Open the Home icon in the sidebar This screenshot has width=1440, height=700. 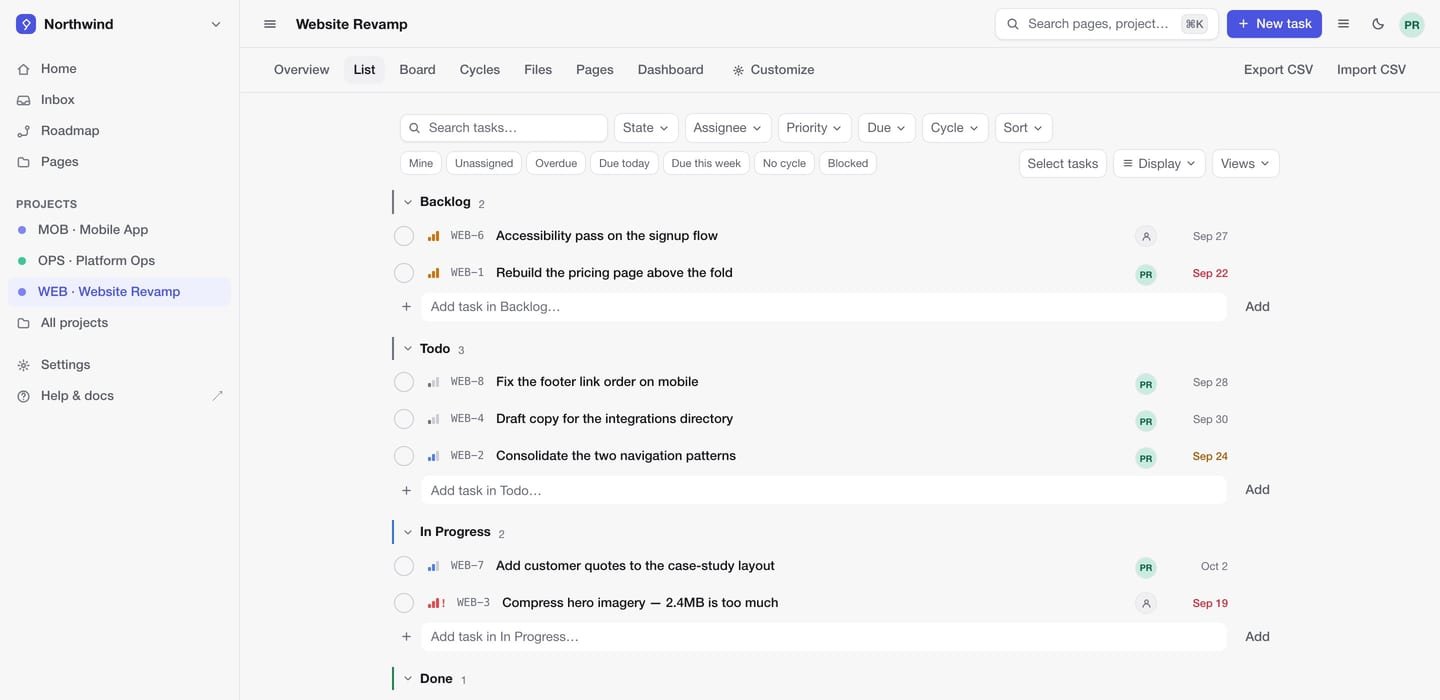click(x=24, y=69)
